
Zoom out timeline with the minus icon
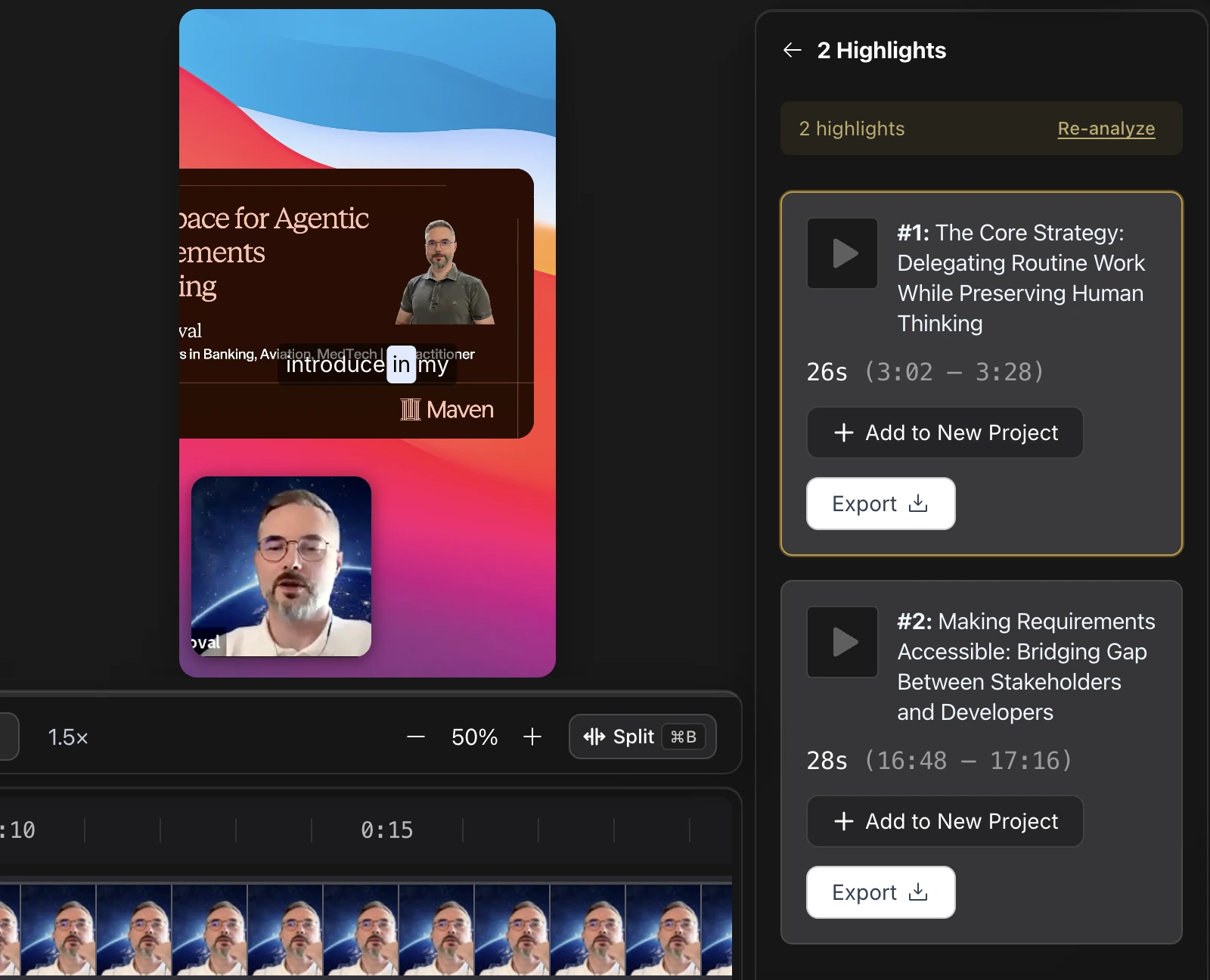(416, 737)
